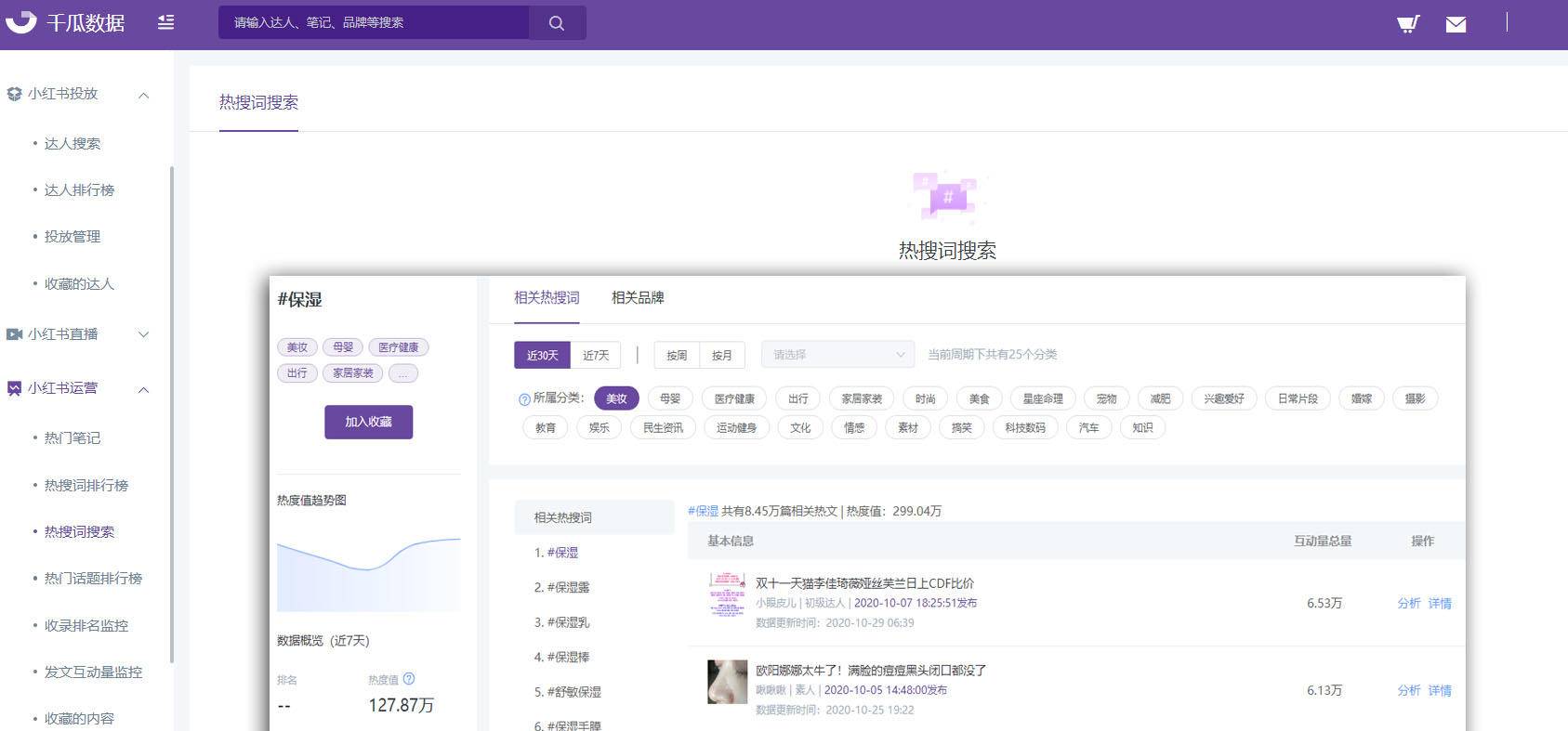Click the 热度值 help question icon
The width and height of the screenshot is (1568, 731).
point(409,679)
